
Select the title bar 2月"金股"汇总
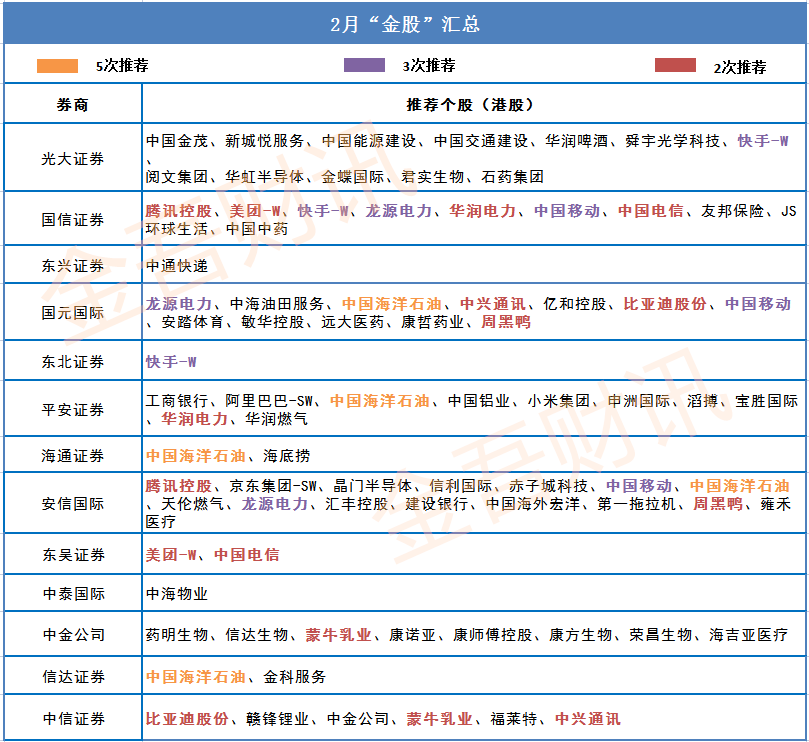click(x=404, y=23)
